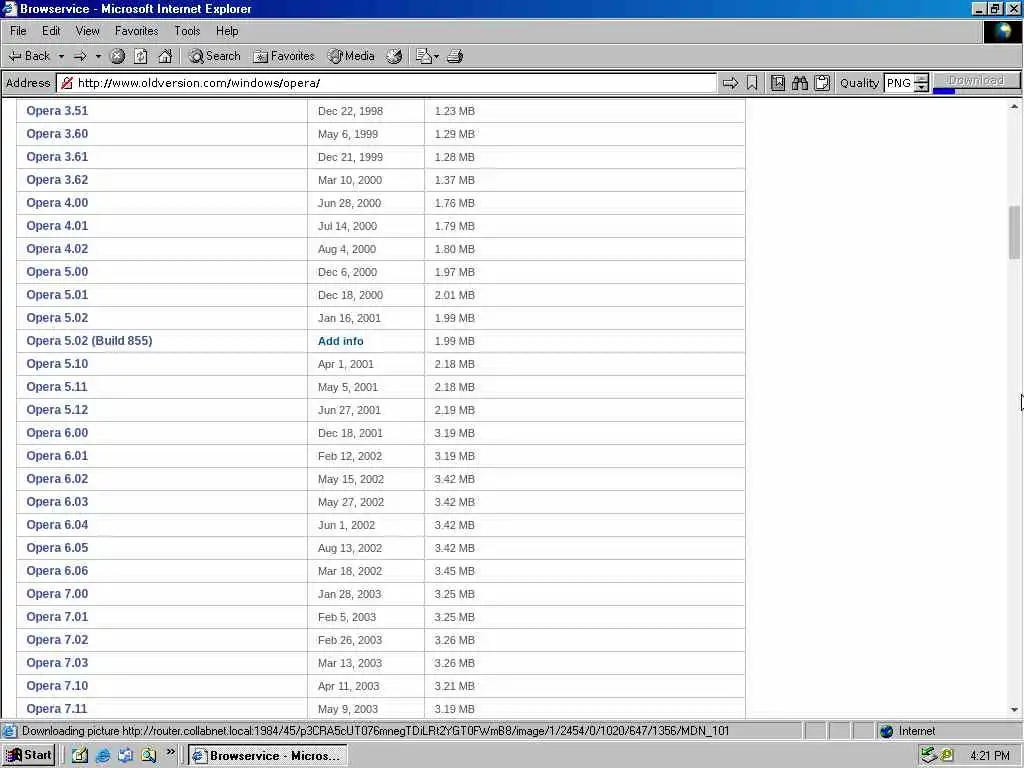The height and width of the screenshot is (768, 1024).
Task: Click the scrollbar up arrow
Action: (1014, 106)
